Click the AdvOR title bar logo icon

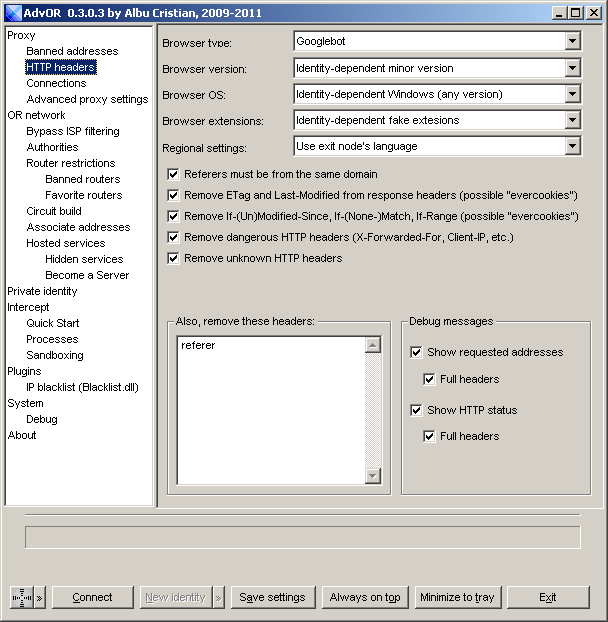pyautogui.click(x=13, y=13)
